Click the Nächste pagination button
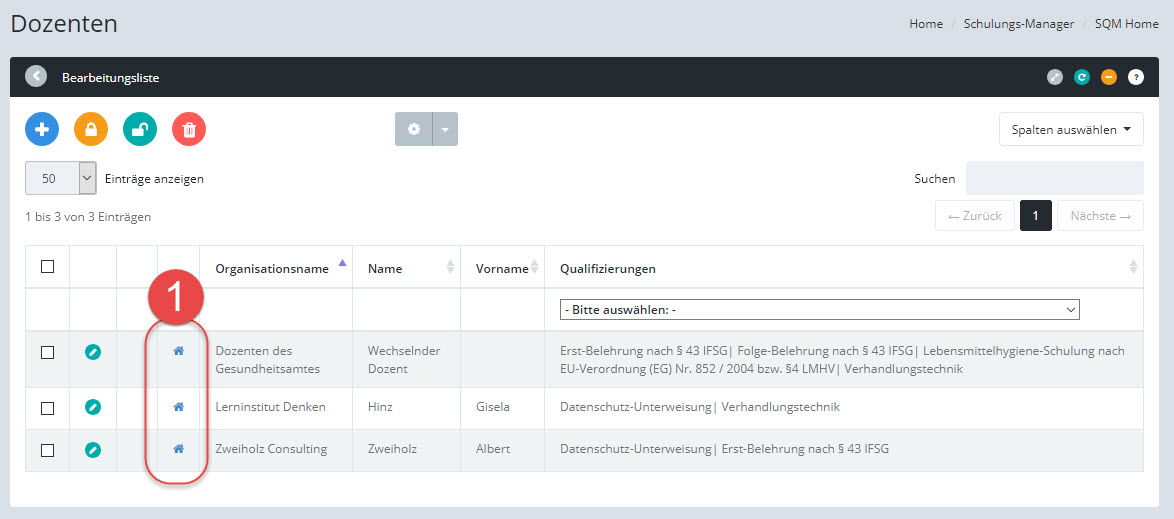1174x519 pixels. pyautogui.click(x=1099, y=216)
